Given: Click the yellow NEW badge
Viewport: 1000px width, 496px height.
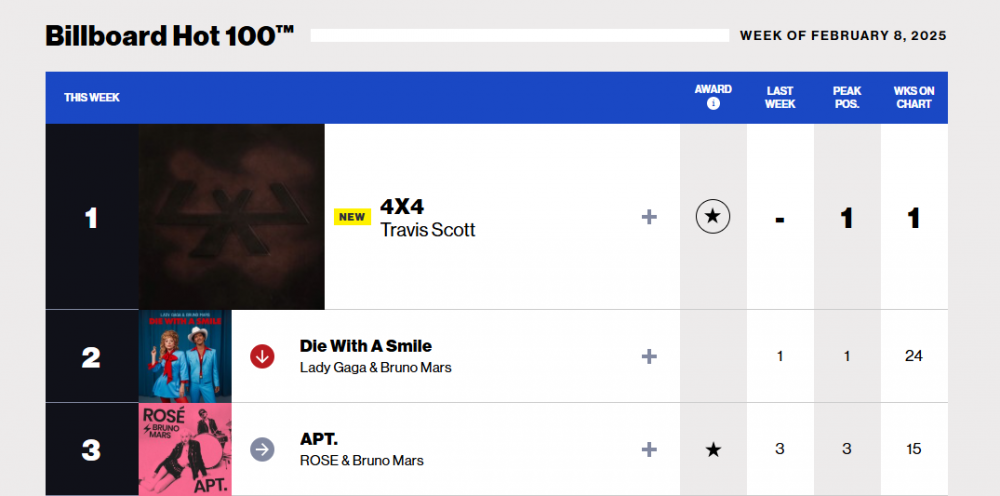Looking at the screenshot, I should [x=352, y=217].
